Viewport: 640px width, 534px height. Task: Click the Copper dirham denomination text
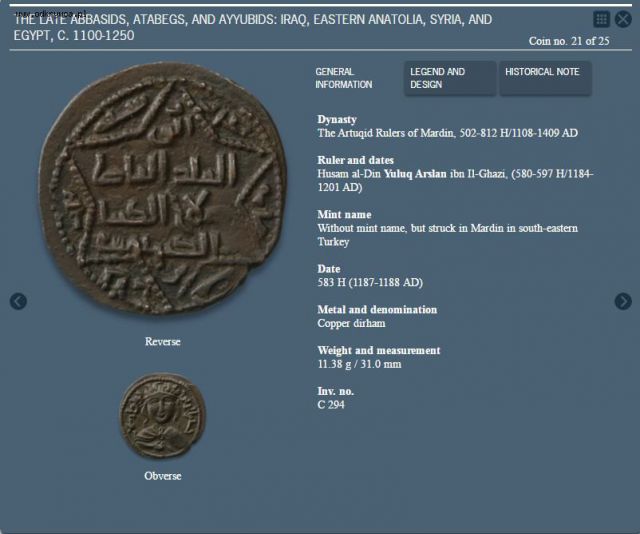351,323
